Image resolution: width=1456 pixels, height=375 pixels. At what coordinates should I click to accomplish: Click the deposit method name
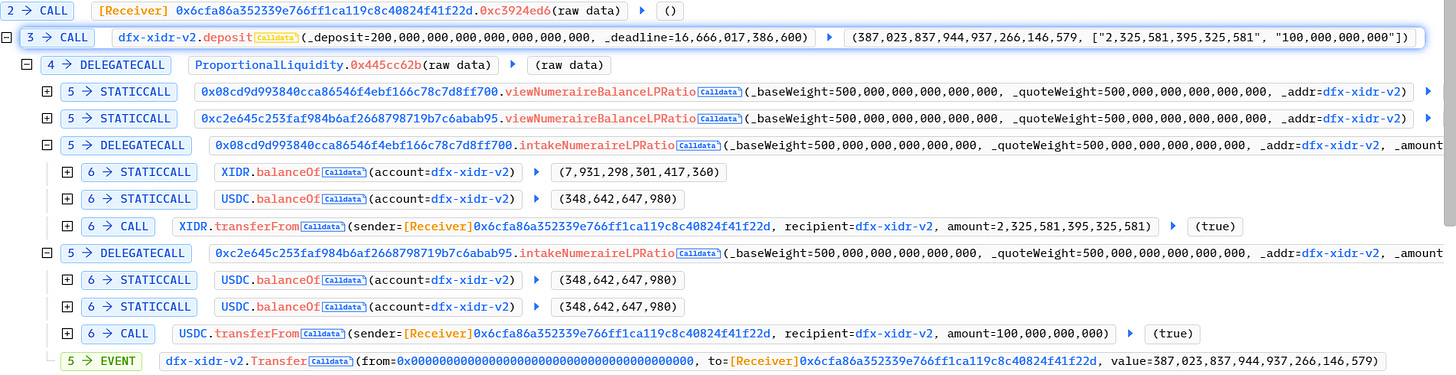tap(229, 38)
